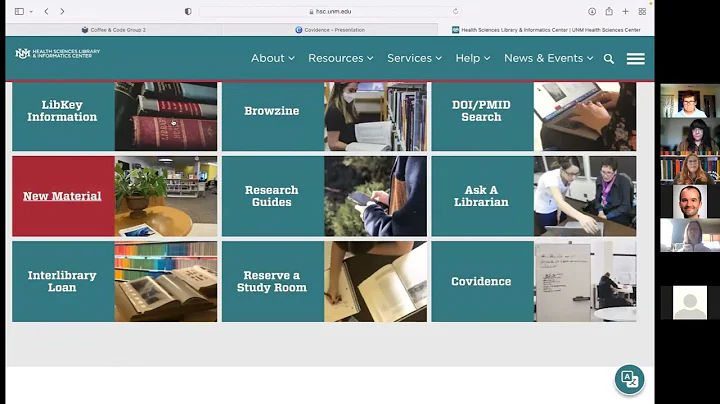Select the participant with blank avatar
The image size is (720, 404).
[690, 303]
